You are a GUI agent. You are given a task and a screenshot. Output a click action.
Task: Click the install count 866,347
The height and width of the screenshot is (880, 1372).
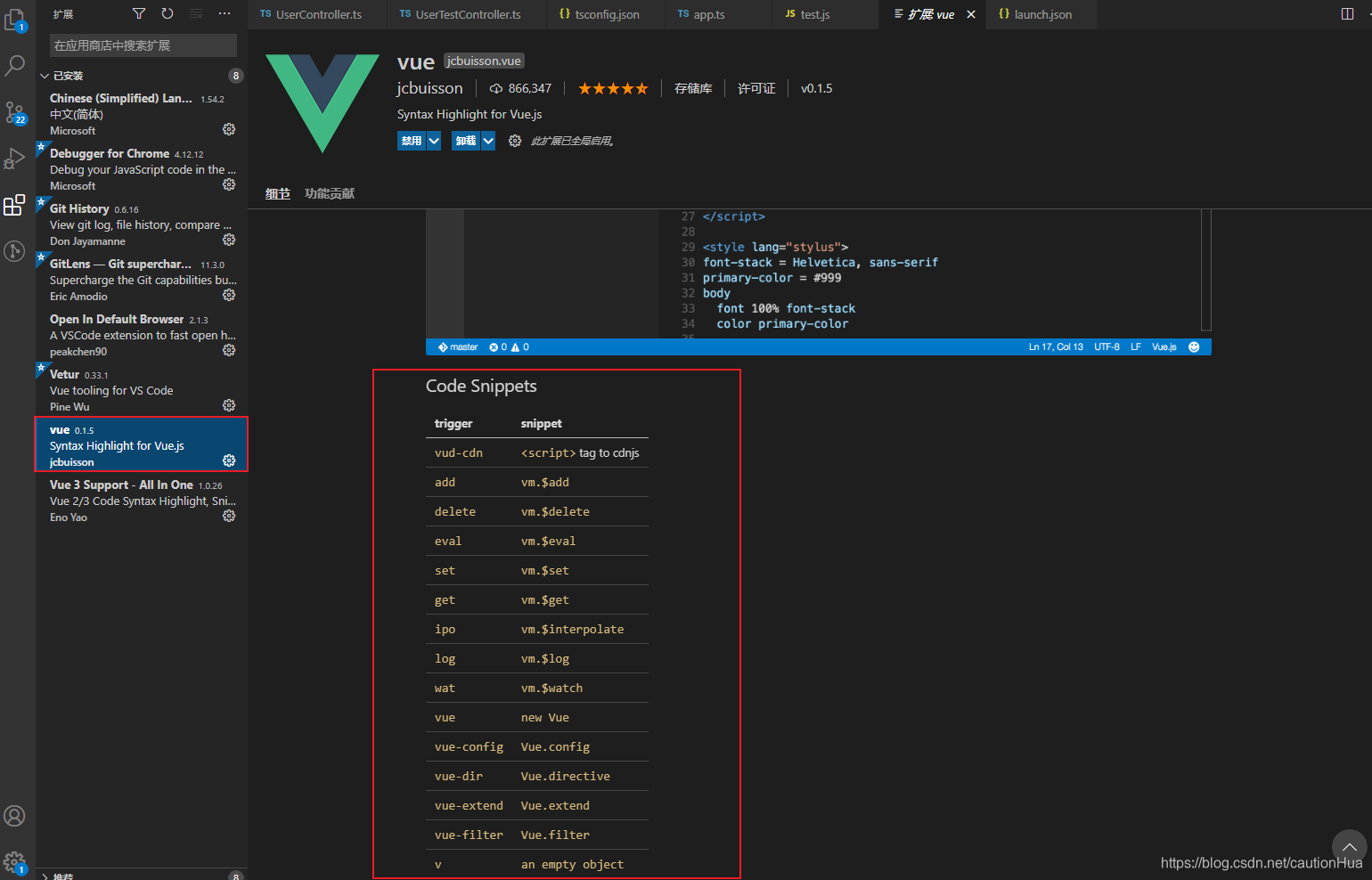[520, 88]
